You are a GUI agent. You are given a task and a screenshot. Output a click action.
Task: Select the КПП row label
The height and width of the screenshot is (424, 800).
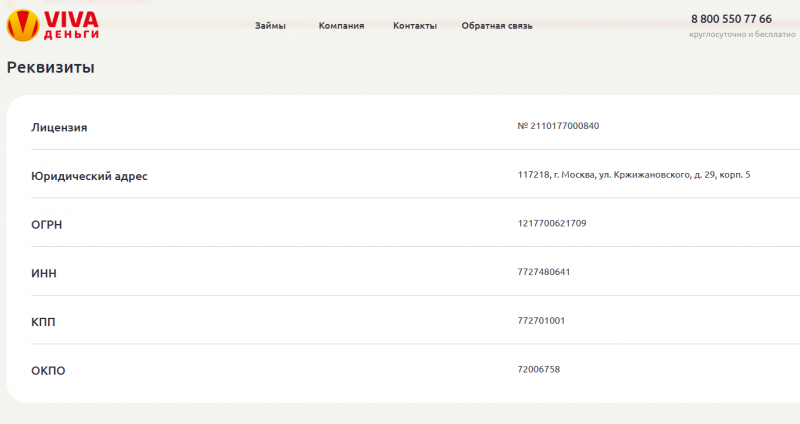(45, 322)
